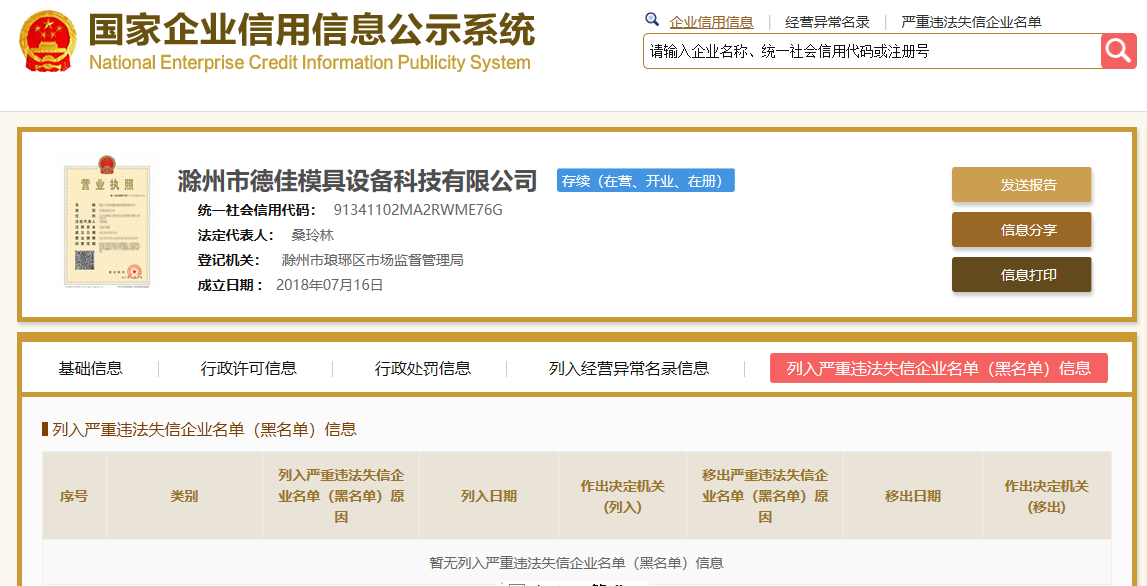Click the blacklist section heading above the table
The image size is (1147, 586).
click(204, 429)
